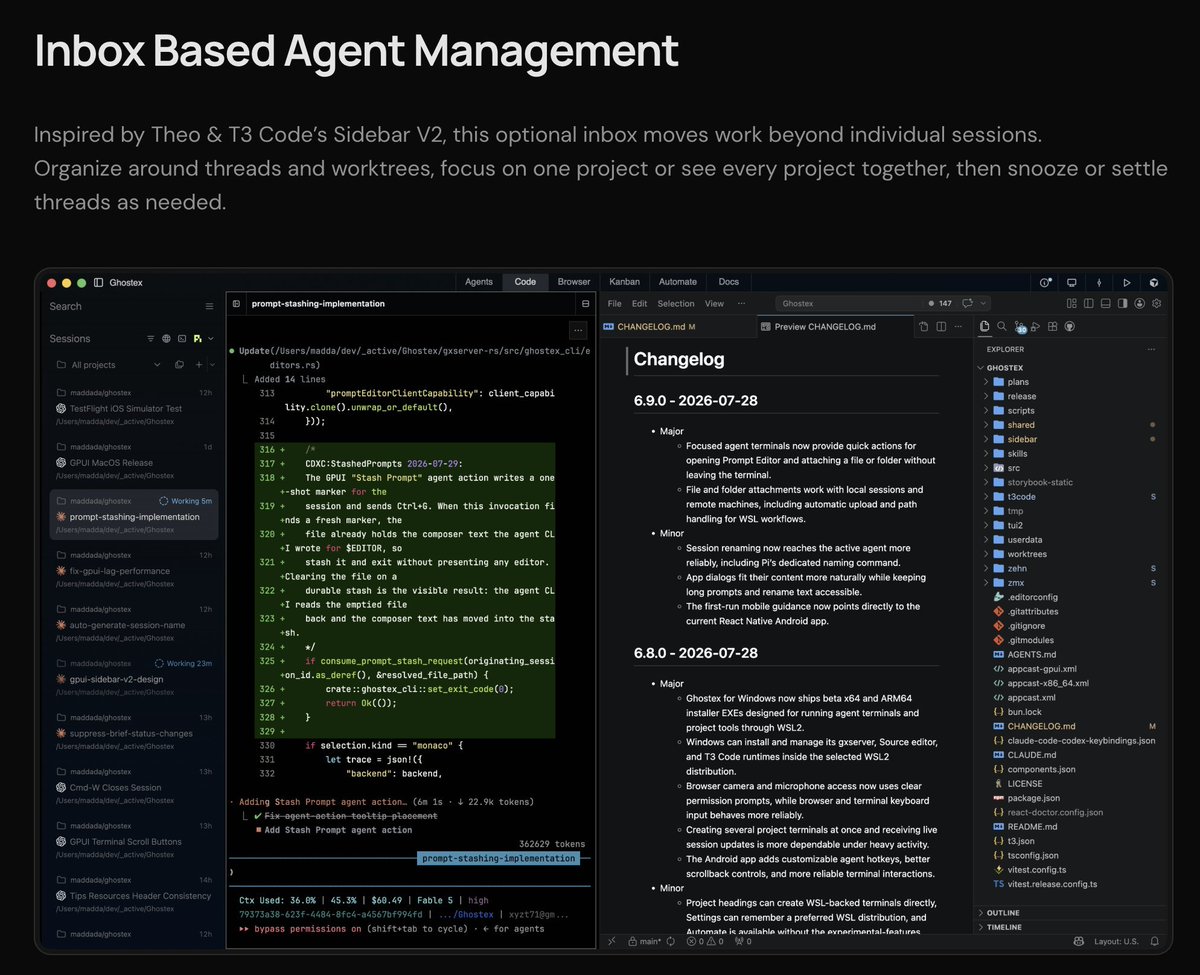Click the customize layout icon
The height and width of the screenshot is (975, 1200).
tap(1071, 303)
